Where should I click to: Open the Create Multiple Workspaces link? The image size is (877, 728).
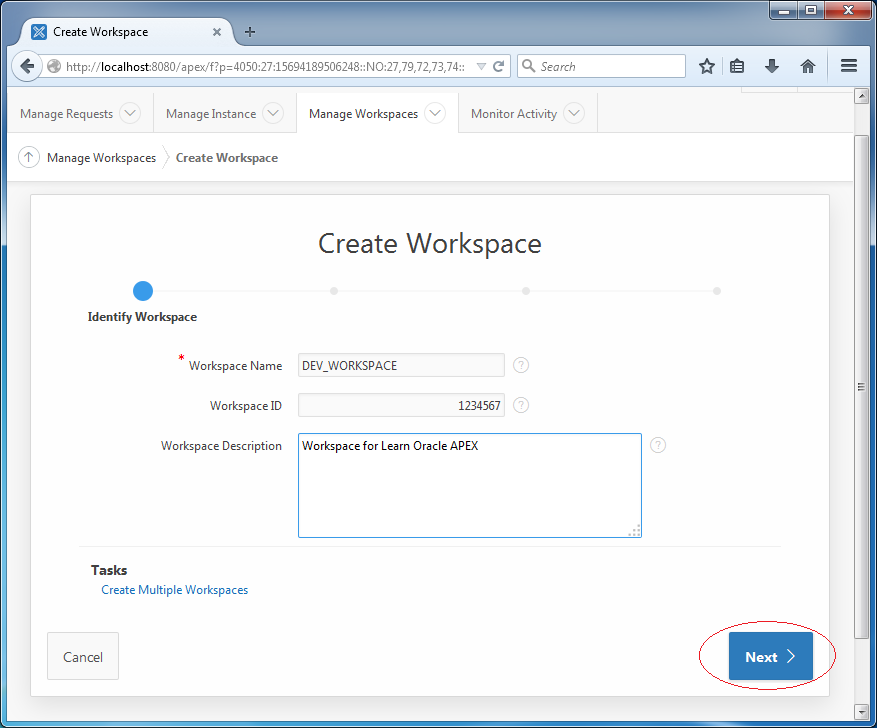click(175, 590)
